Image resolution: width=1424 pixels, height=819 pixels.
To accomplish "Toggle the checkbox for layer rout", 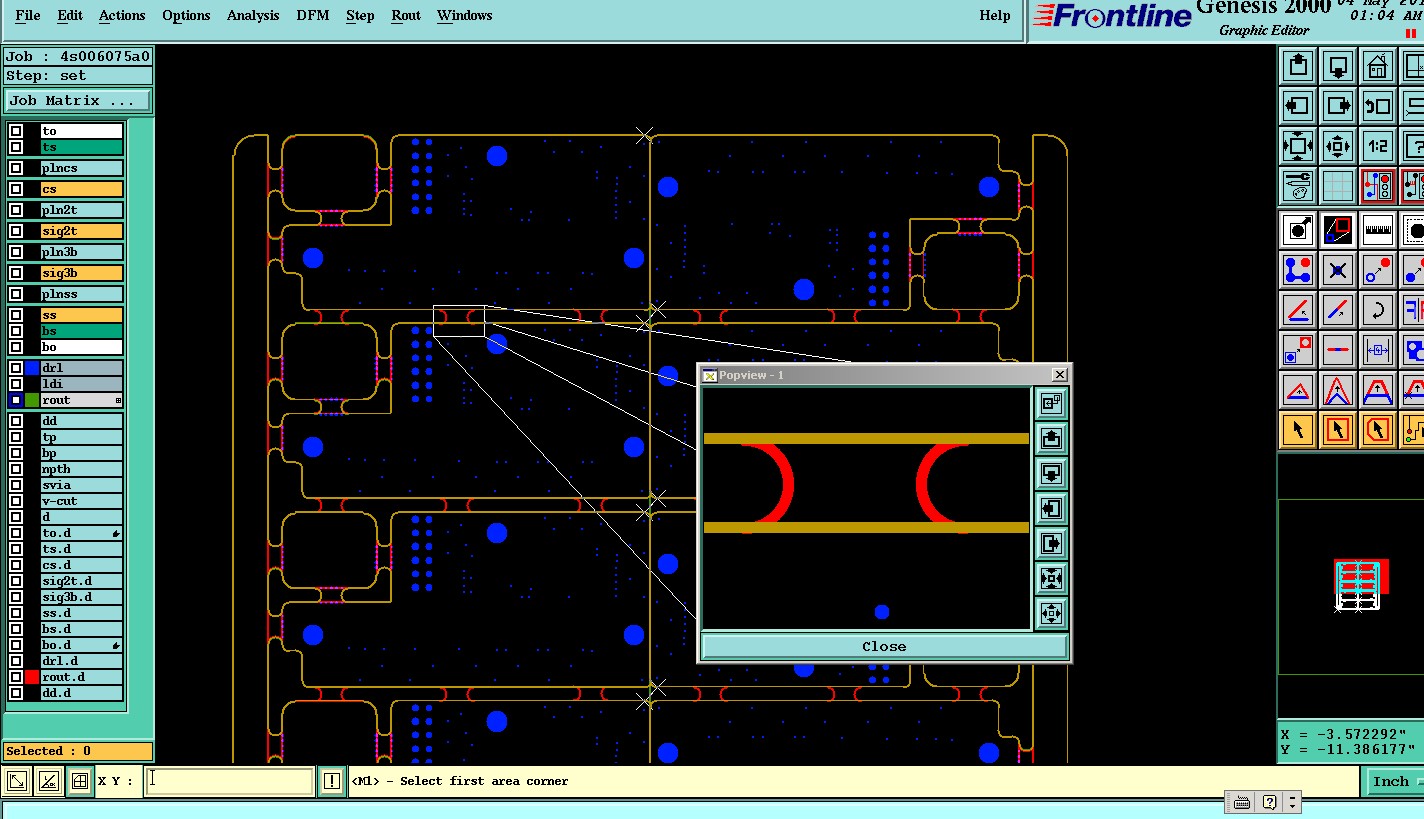I will (x=16, y=400).
